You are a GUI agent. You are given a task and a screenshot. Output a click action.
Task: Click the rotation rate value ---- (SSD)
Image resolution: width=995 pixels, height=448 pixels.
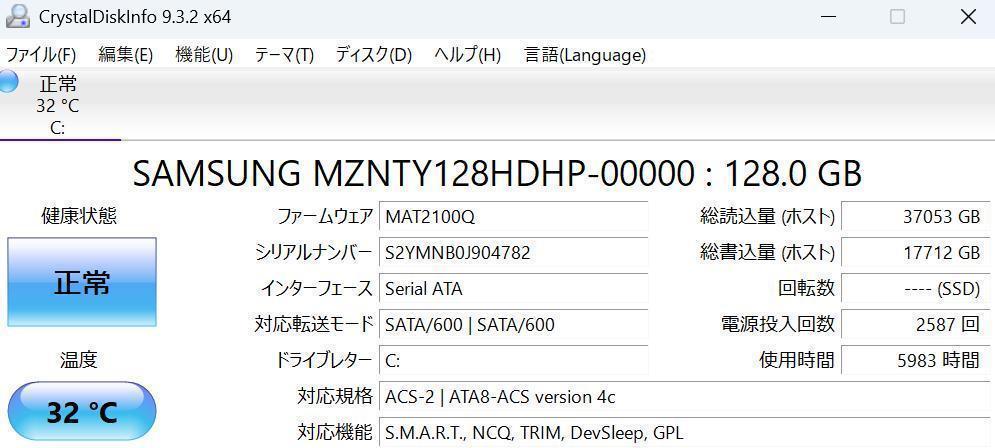click(x=915, y=289)
